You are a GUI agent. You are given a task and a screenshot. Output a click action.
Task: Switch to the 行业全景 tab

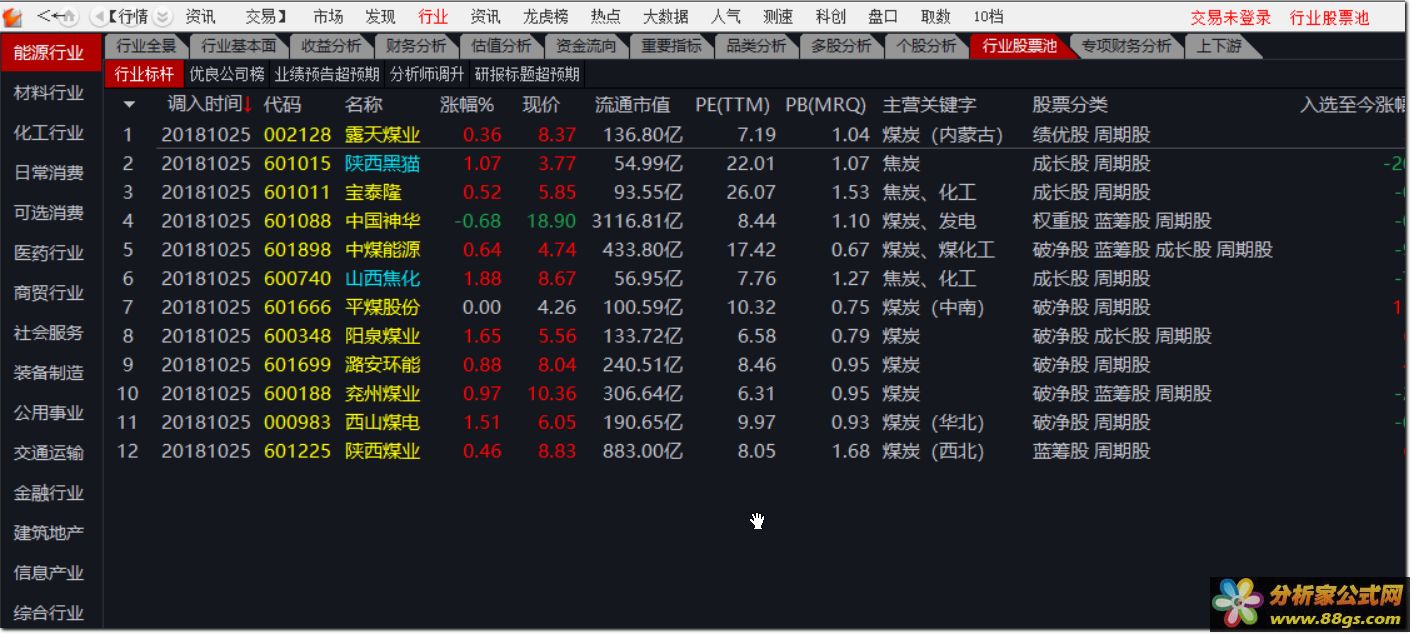146,46
